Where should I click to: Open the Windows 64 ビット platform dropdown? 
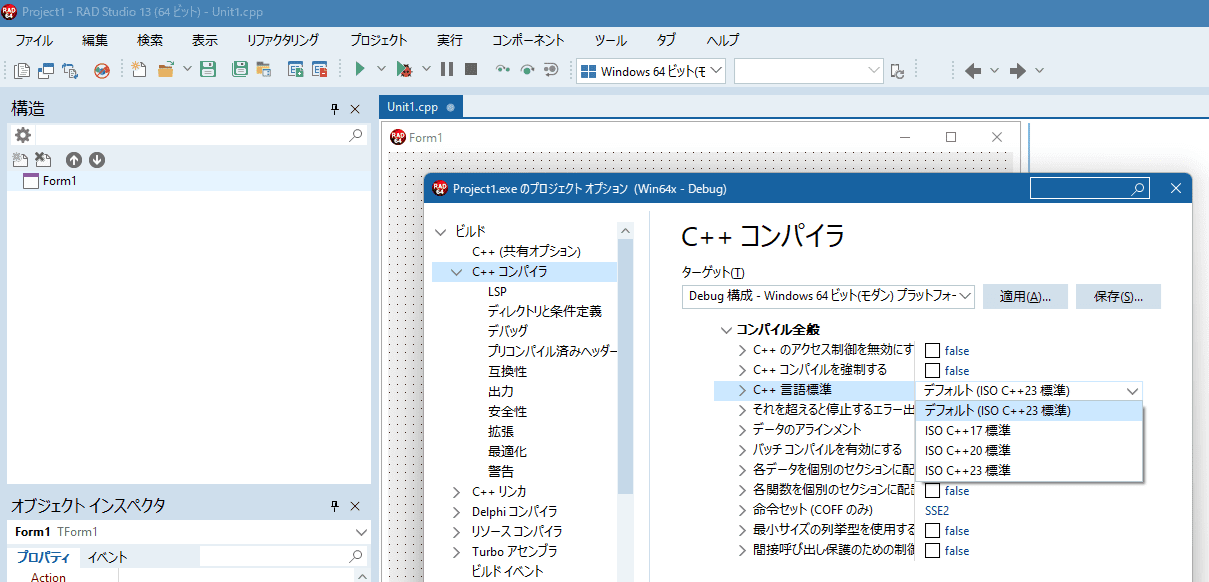point(651,71)
